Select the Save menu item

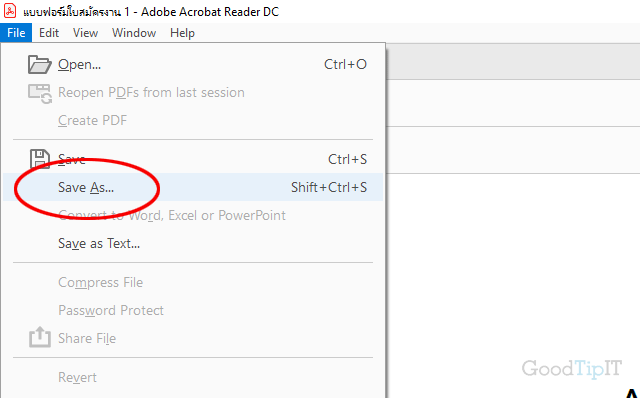click(x=193, y=159)
